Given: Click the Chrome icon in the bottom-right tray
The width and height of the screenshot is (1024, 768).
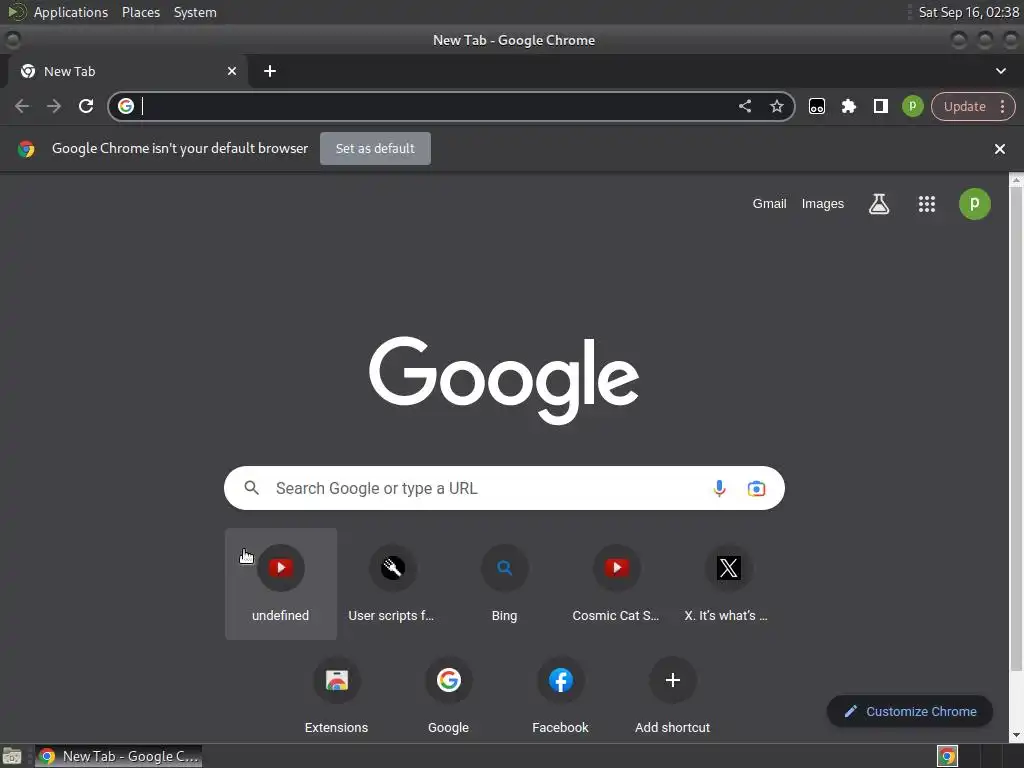Looking at the screenshot, I should [x=947, y=757].
